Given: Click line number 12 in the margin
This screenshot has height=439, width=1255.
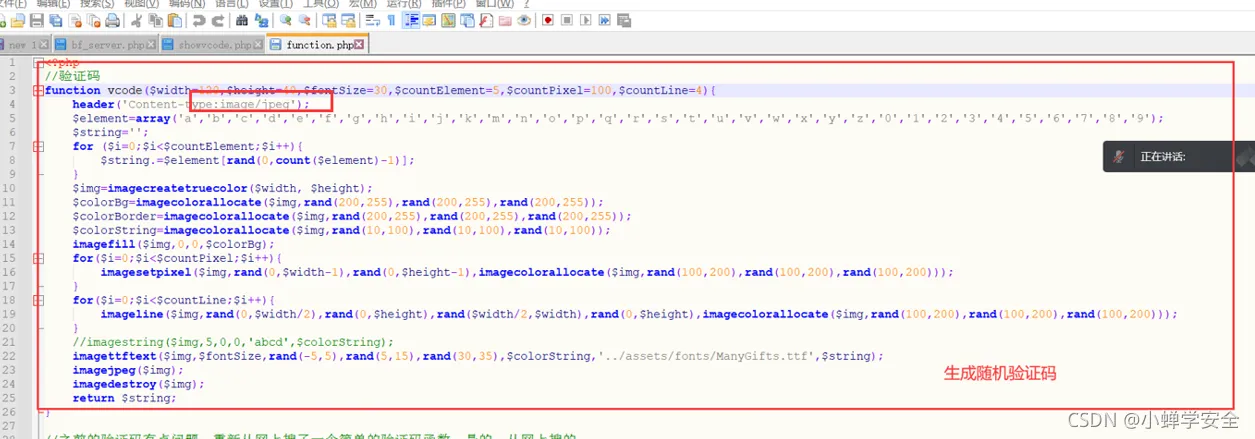Looking at the screenshot, I should pos(10,216).
